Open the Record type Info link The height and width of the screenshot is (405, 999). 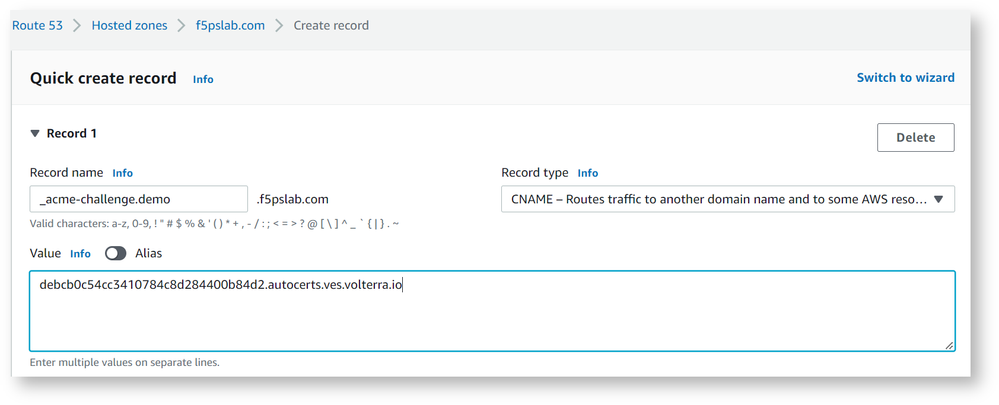(x=588, y=173)
